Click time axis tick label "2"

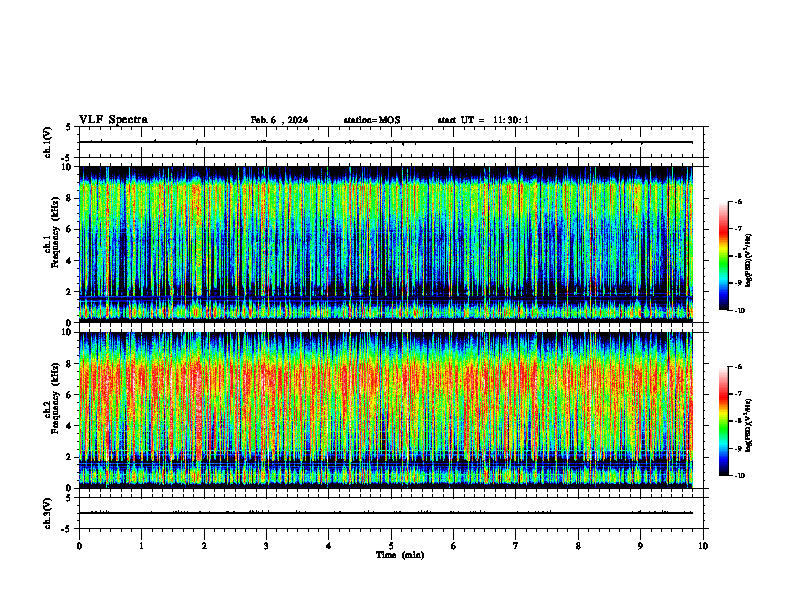click(x=204, y=546)
